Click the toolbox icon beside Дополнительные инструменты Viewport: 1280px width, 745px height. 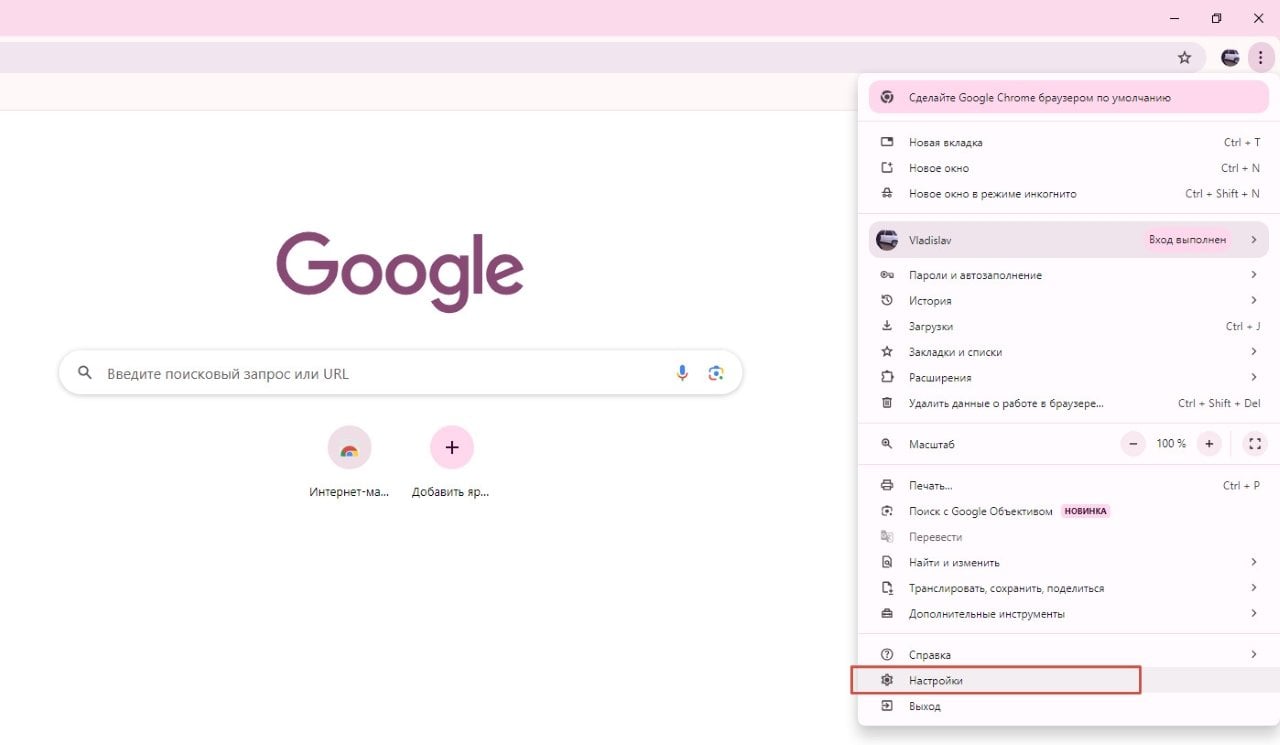pos(886,613)
